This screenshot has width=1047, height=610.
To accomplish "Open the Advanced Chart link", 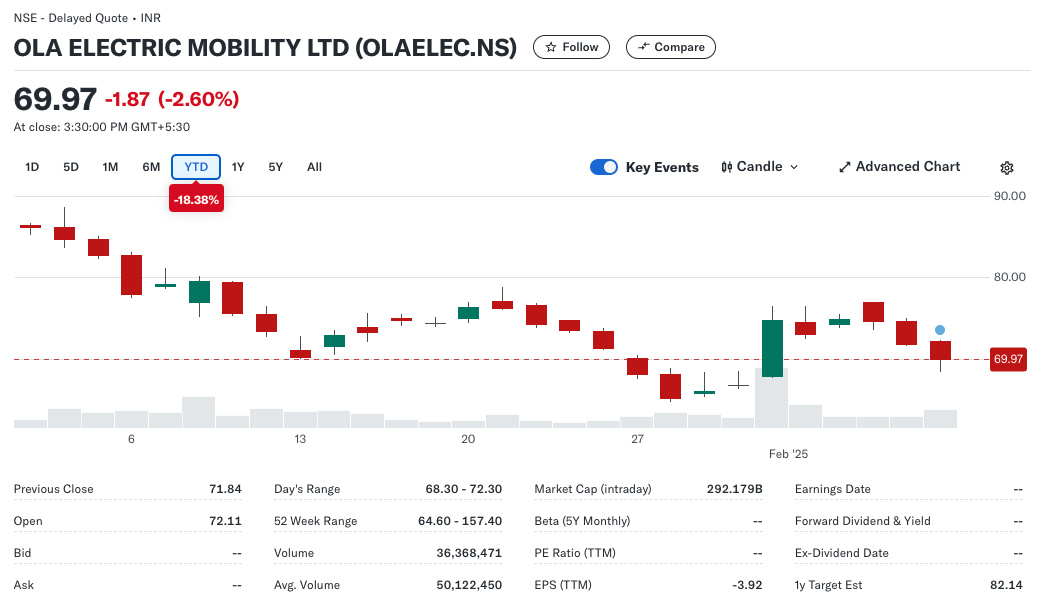I will [899, 167].
